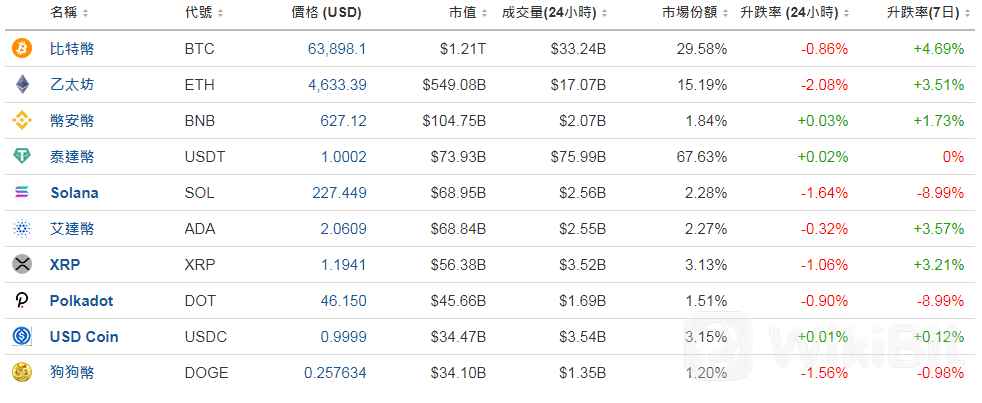Click the Dogecoin gold coin icon
The image size is (982, 403).
point(22,373)
